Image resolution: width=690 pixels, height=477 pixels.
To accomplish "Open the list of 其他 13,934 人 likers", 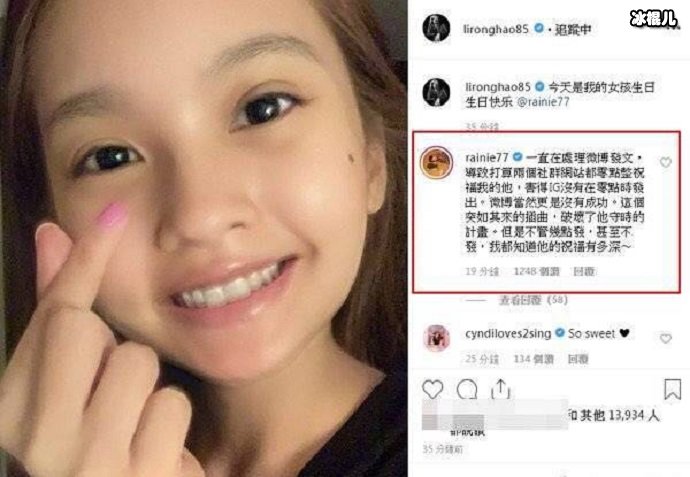I will tap(614, 415).
